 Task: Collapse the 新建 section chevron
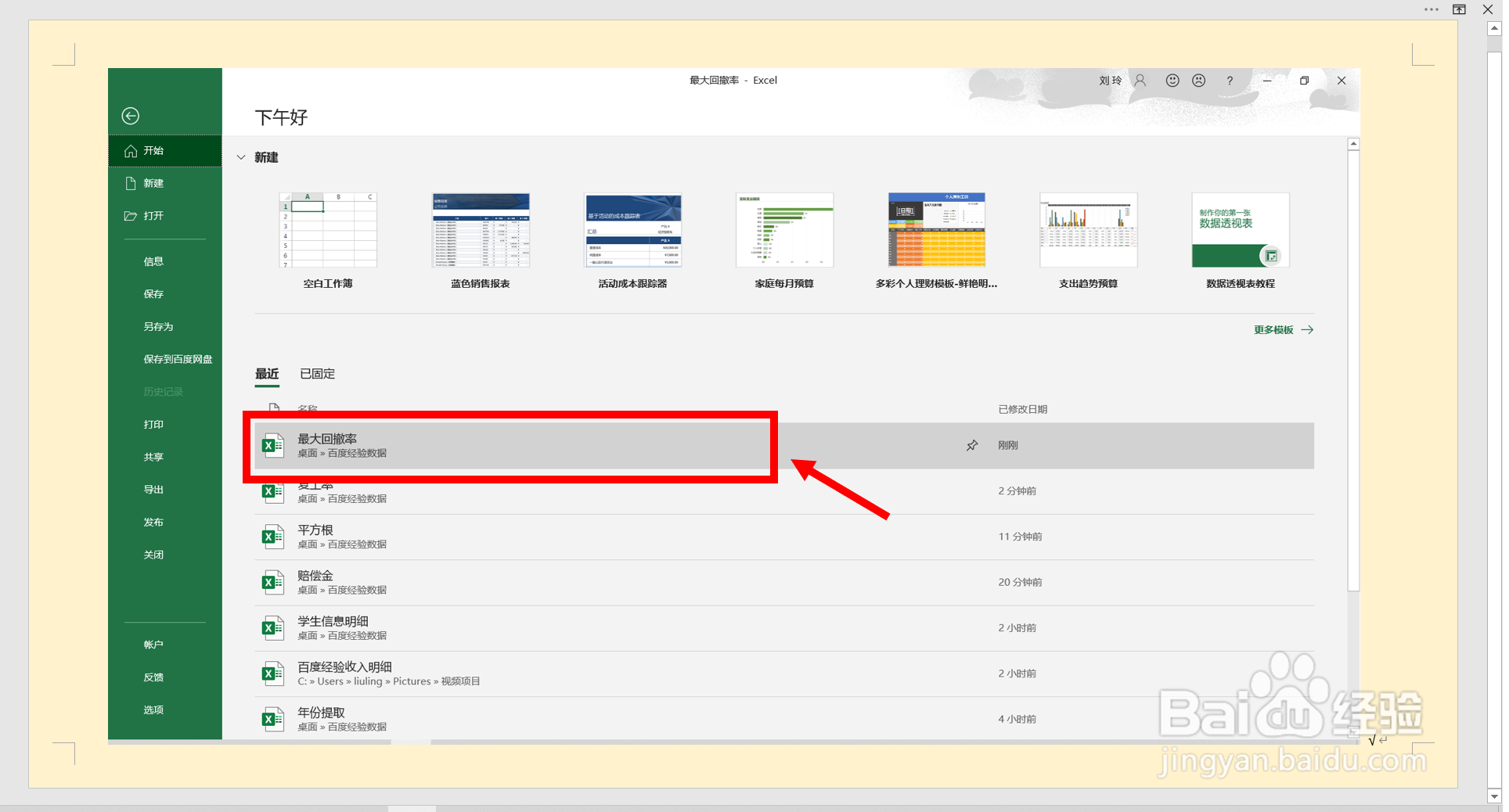pyautogui.click(x=241, y=157)
